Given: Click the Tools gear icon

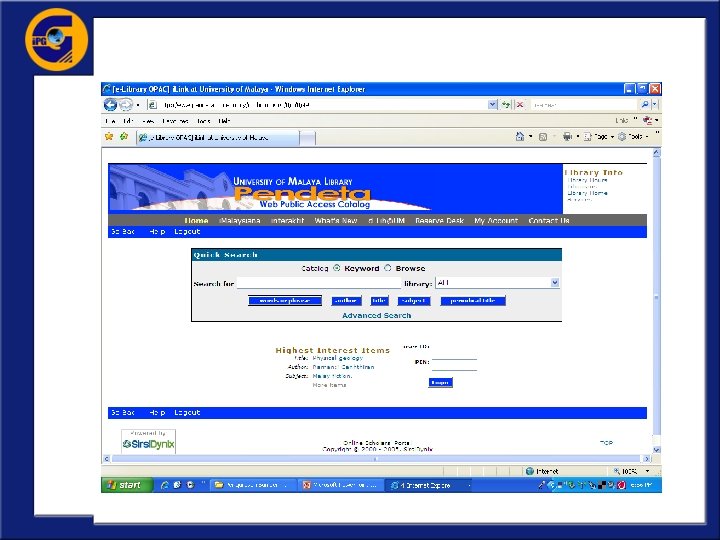Looking at the screenshot, I should point(622,136).
